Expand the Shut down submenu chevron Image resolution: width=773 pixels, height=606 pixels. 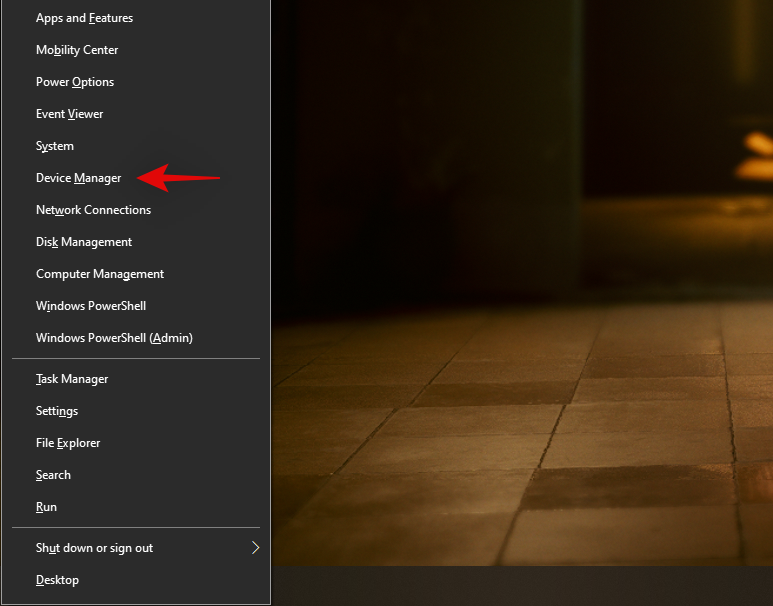click(255, 548)
